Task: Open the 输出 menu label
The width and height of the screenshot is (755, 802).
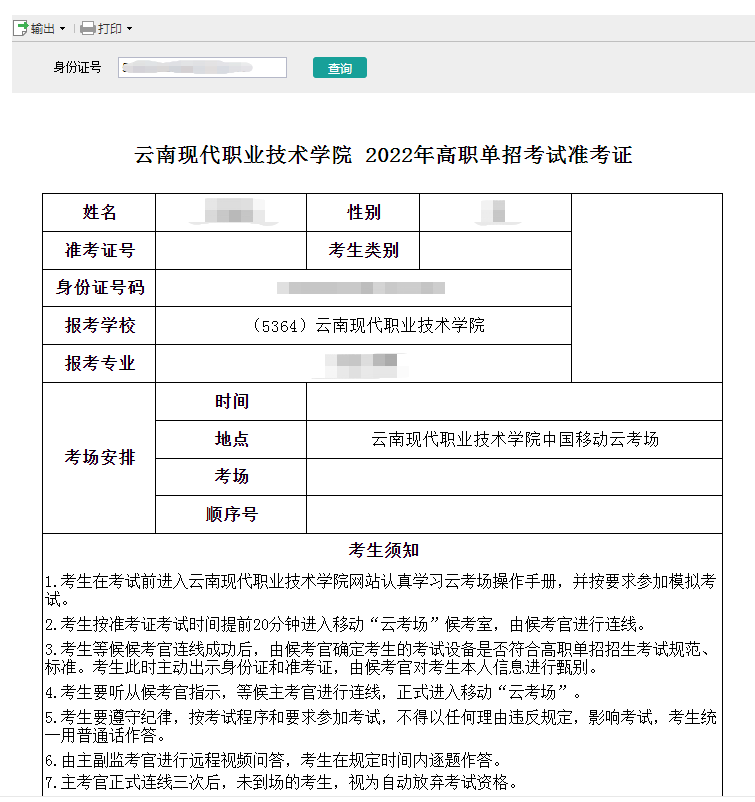Action: click(x=43, y=28)
